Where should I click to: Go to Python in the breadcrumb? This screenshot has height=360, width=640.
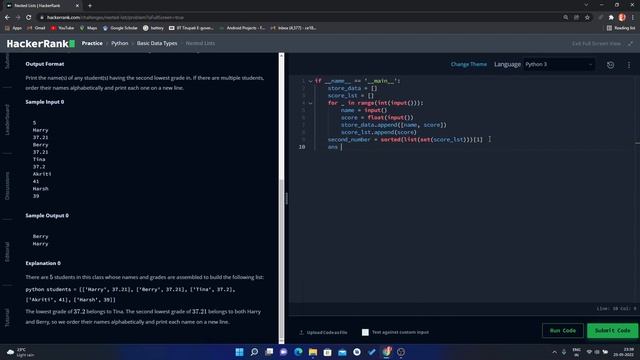[x=120, y=43]
